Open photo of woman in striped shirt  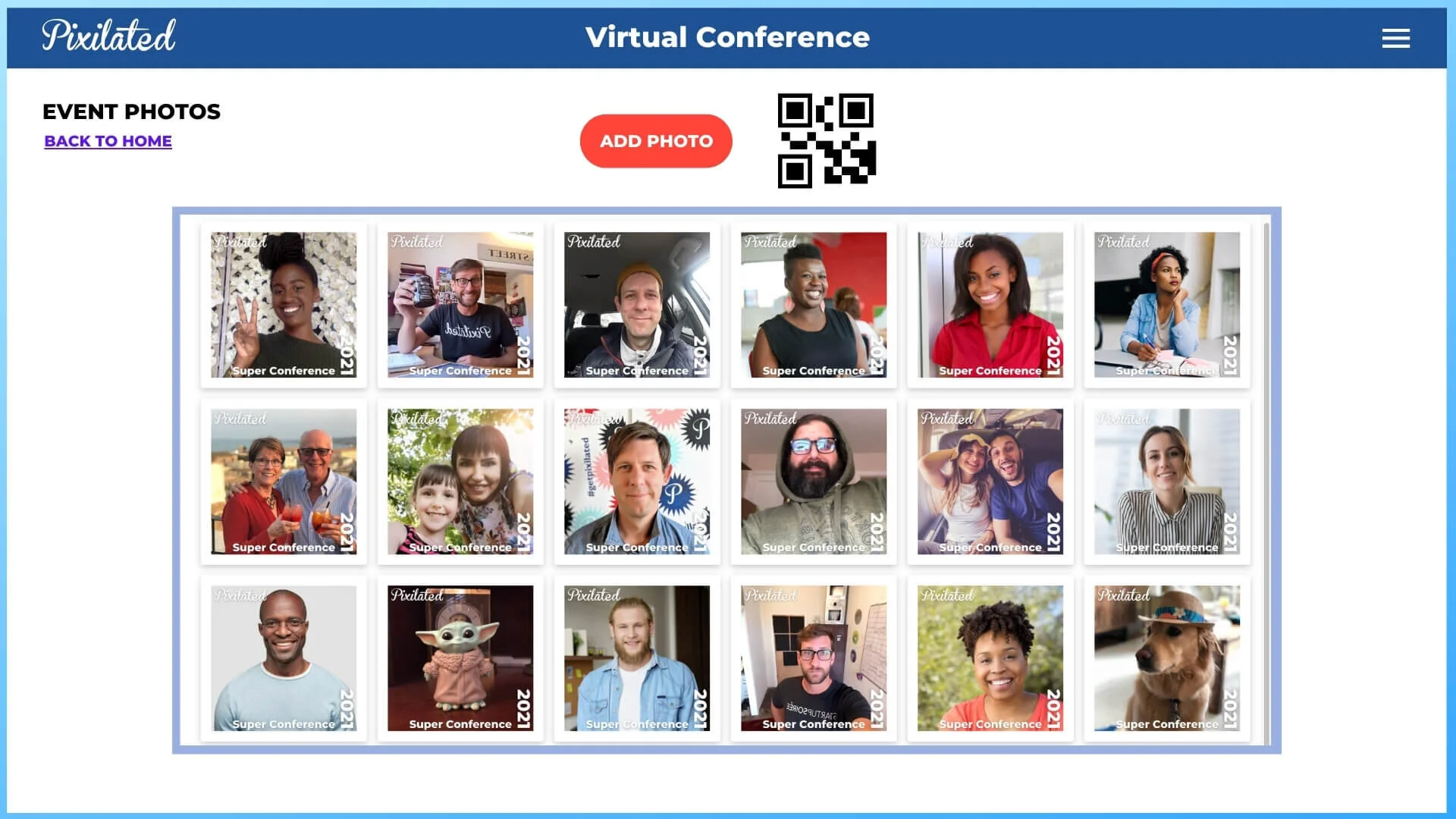[x=1167, y=482]
